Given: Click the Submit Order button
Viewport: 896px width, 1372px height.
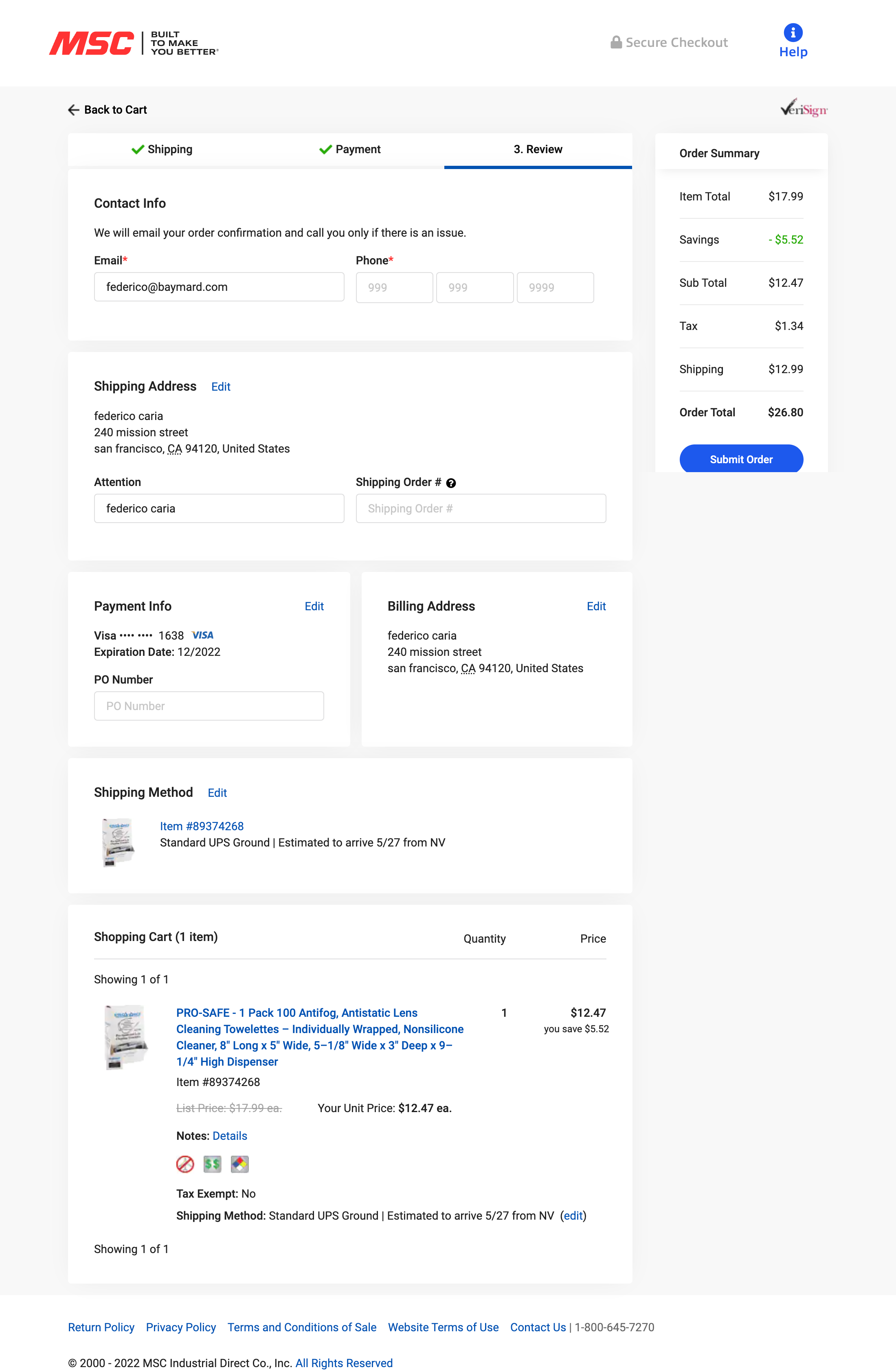Looking at the screenshot, I should (741, 459).
